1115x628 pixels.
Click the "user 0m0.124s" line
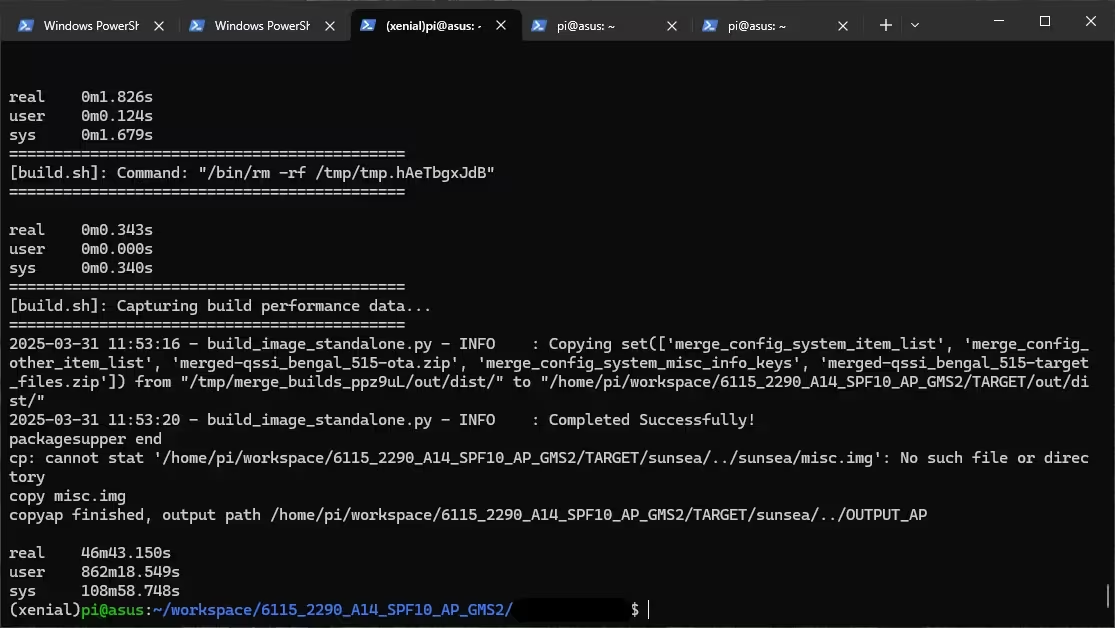click(x=80, y=116)
